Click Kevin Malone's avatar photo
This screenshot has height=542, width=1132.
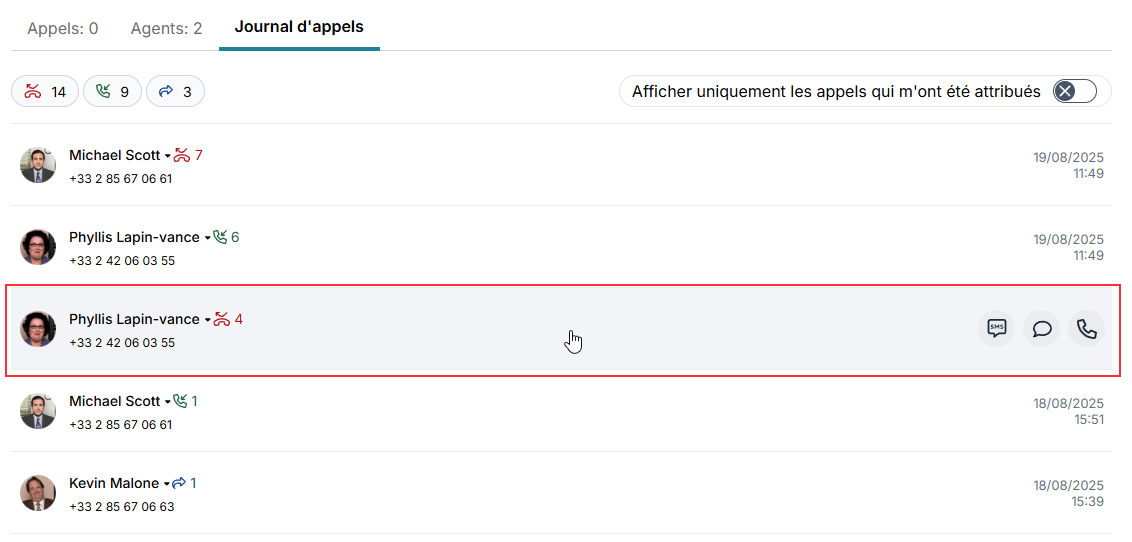click(38, 493)
